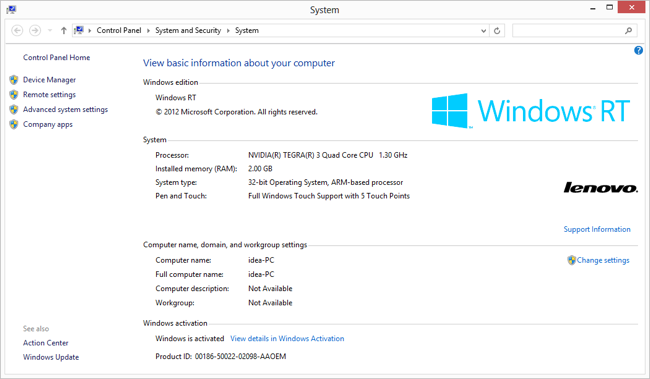Click the Windows is activated text
This screenshot has width=650, height=379.
click(189, 338)
